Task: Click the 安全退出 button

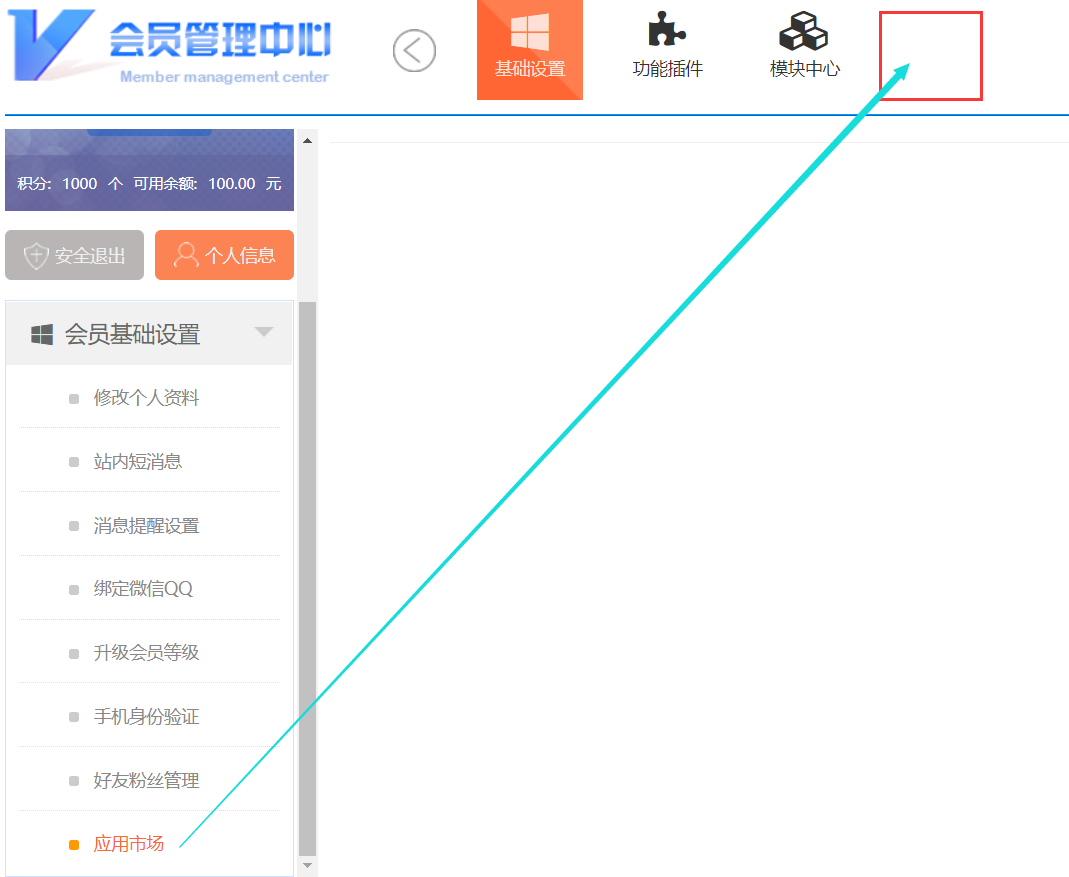Action: (75, 256)
